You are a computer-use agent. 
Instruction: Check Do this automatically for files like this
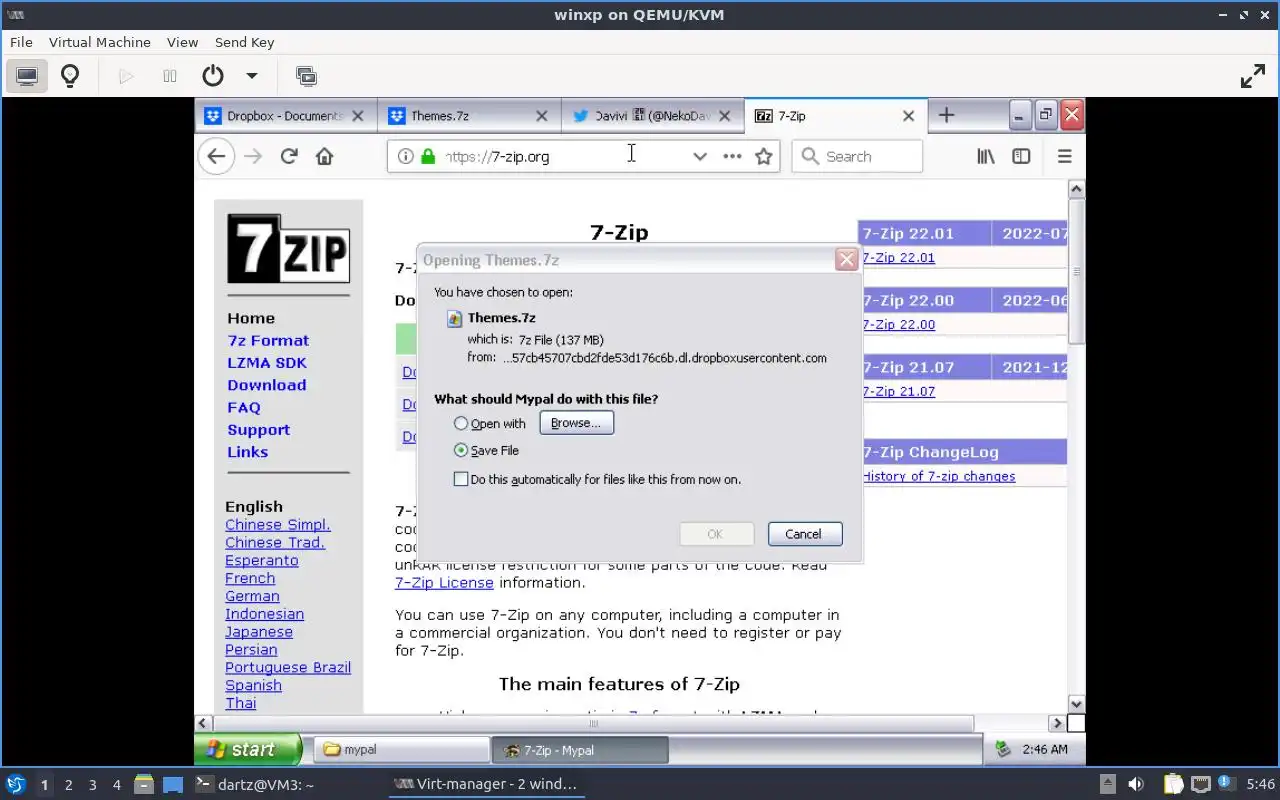pos(461,479)
